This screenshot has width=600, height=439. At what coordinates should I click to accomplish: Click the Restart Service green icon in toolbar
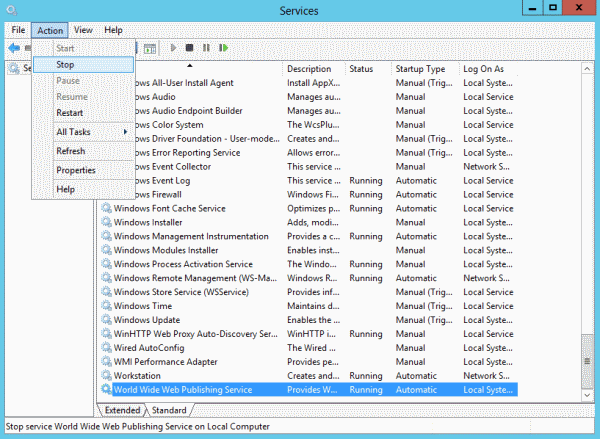pos(223,48)
